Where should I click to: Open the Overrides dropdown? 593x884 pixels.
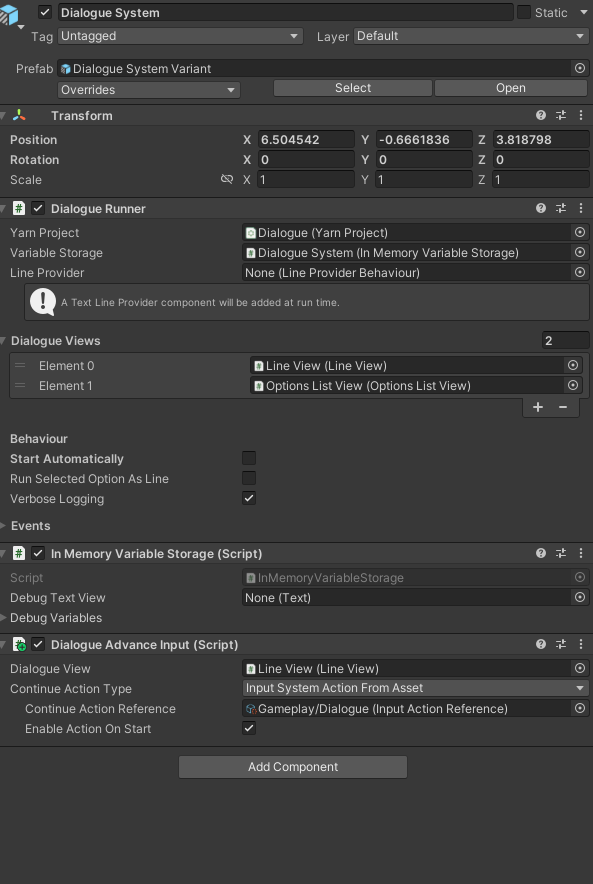click(x=149, y=90)
